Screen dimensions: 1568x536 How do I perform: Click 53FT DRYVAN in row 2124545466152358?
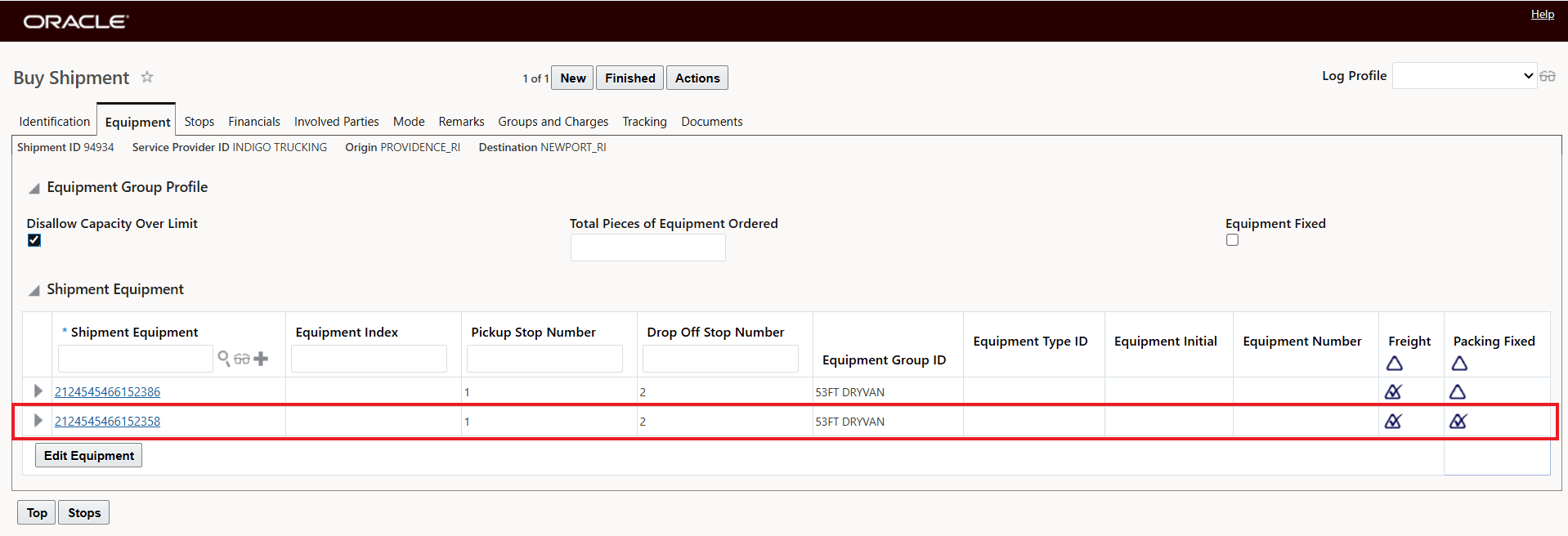coord(849,422)
